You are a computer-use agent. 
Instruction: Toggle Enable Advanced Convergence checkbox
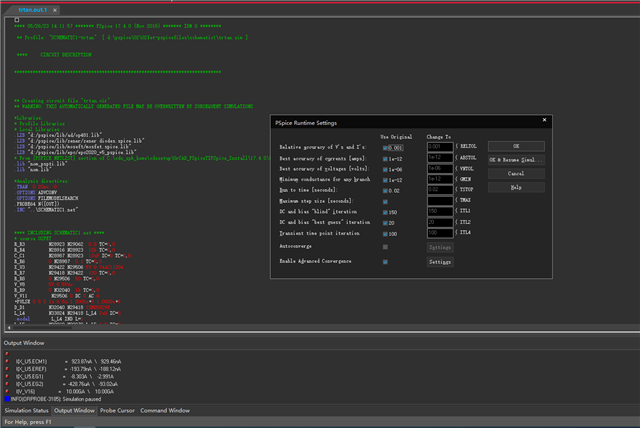click(x=385, y=262)
